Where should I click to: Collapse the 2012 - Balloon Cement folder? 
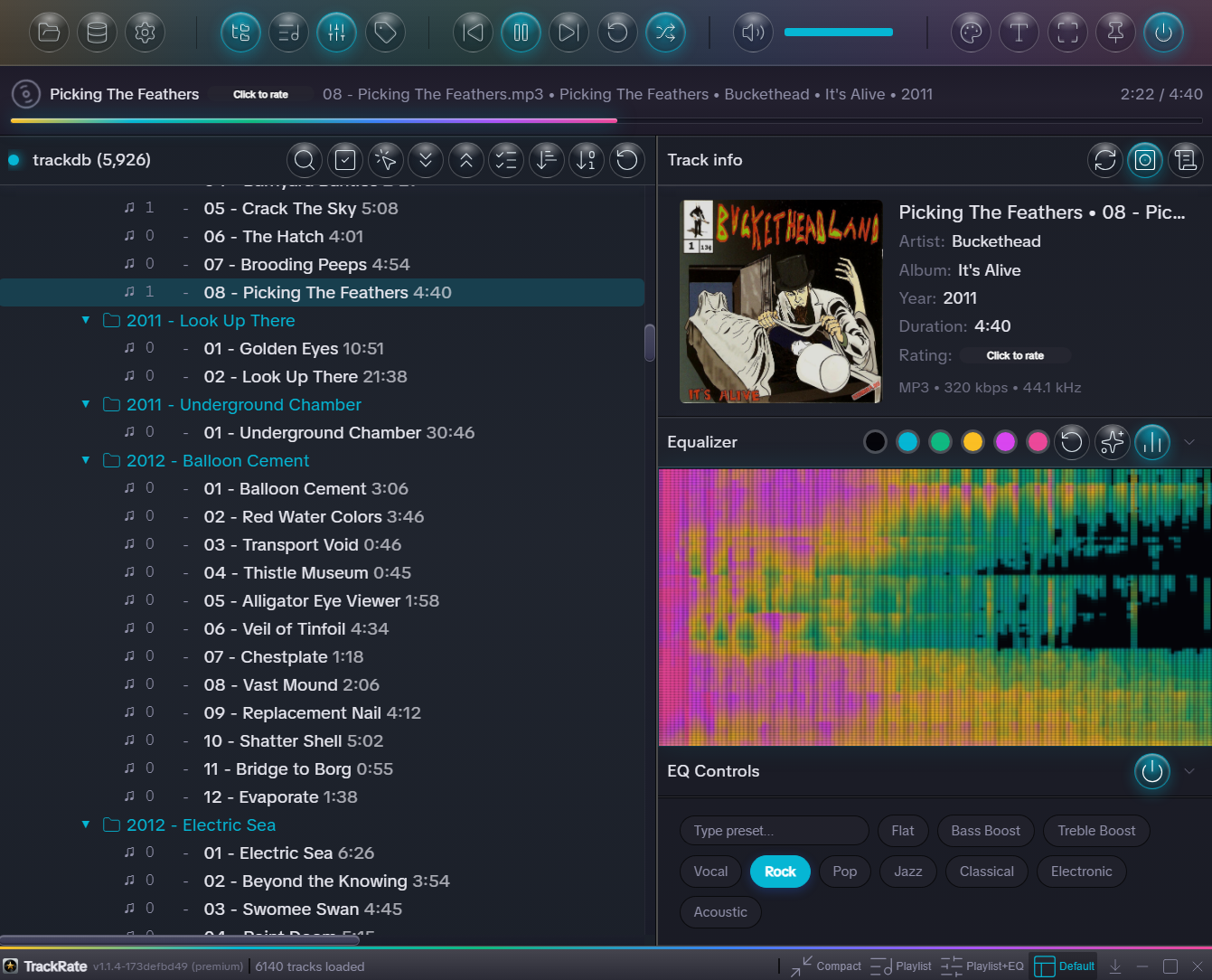tap(86, 460)
